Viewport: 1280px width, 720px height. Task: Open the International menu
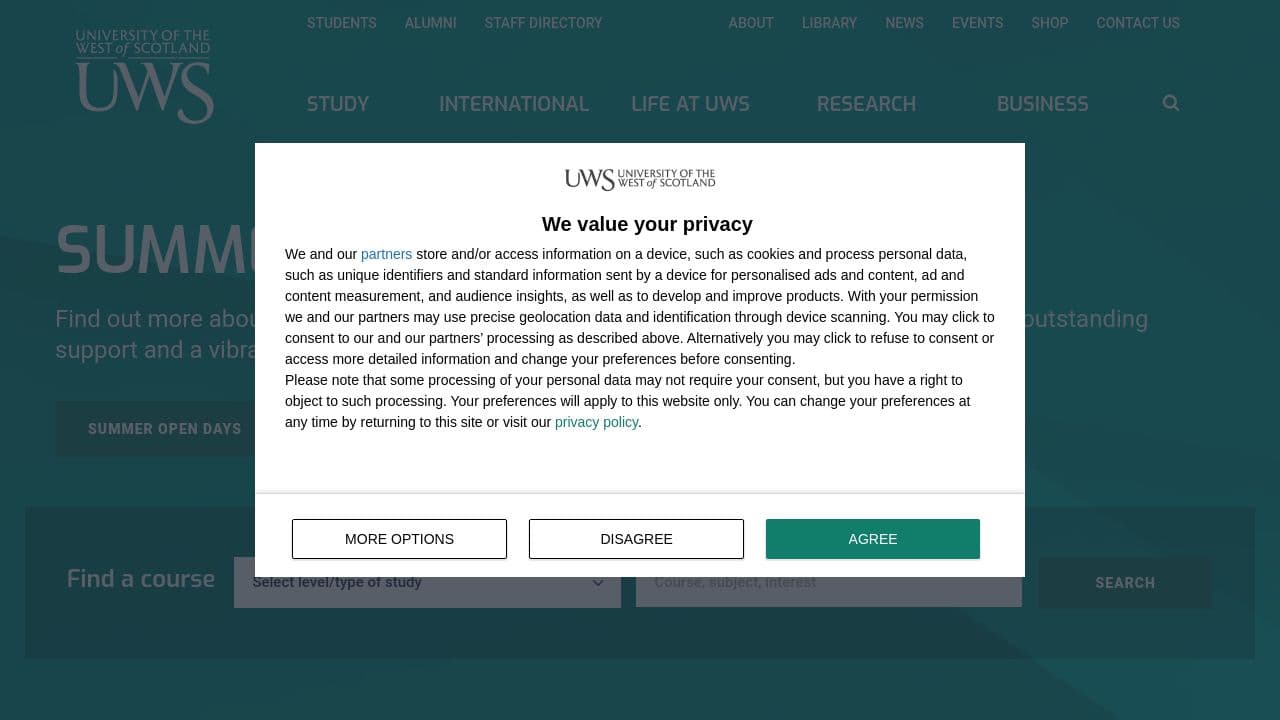tap(514, 104)
